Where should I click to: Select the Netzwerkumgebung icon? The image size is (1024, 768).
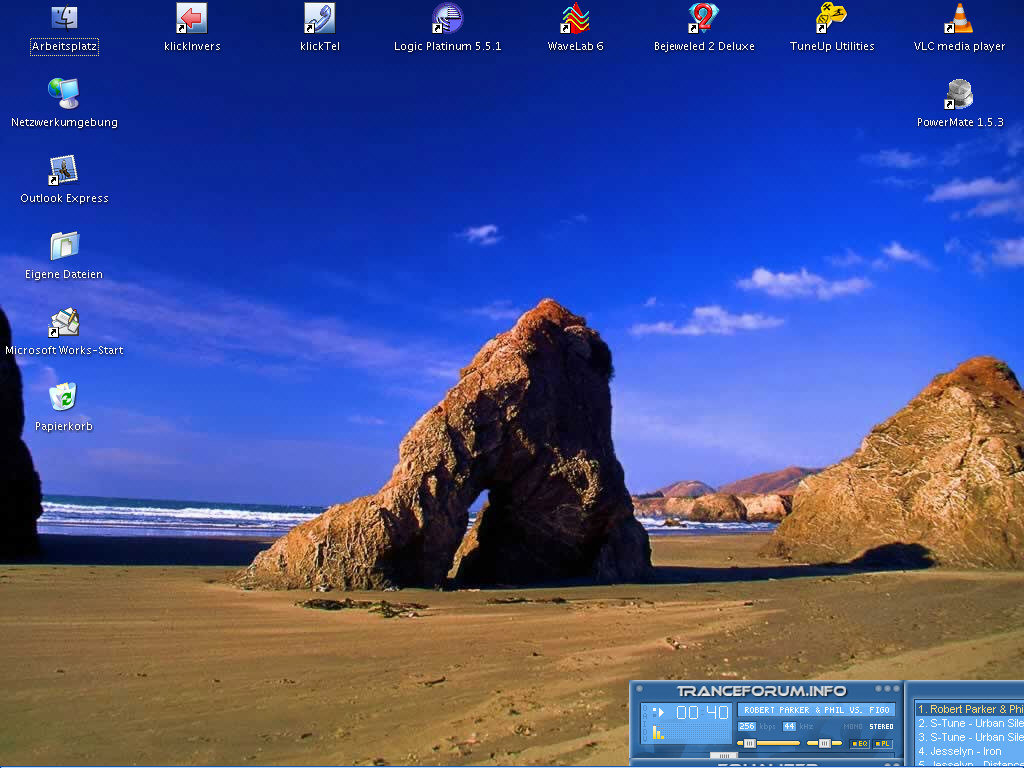pos(64,95)
